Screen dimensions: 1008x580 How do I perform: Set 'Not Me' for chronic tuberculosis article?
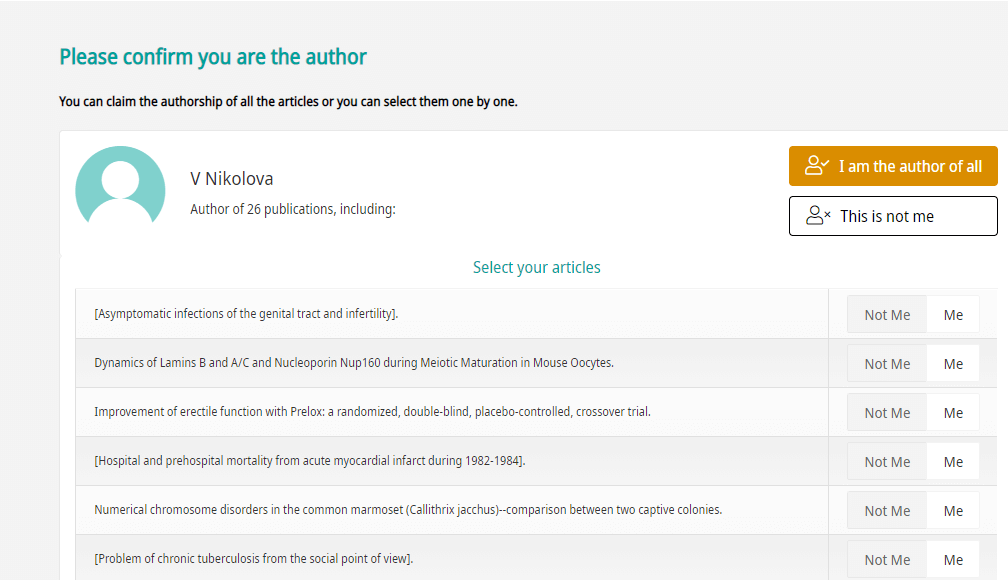[887, 559]
